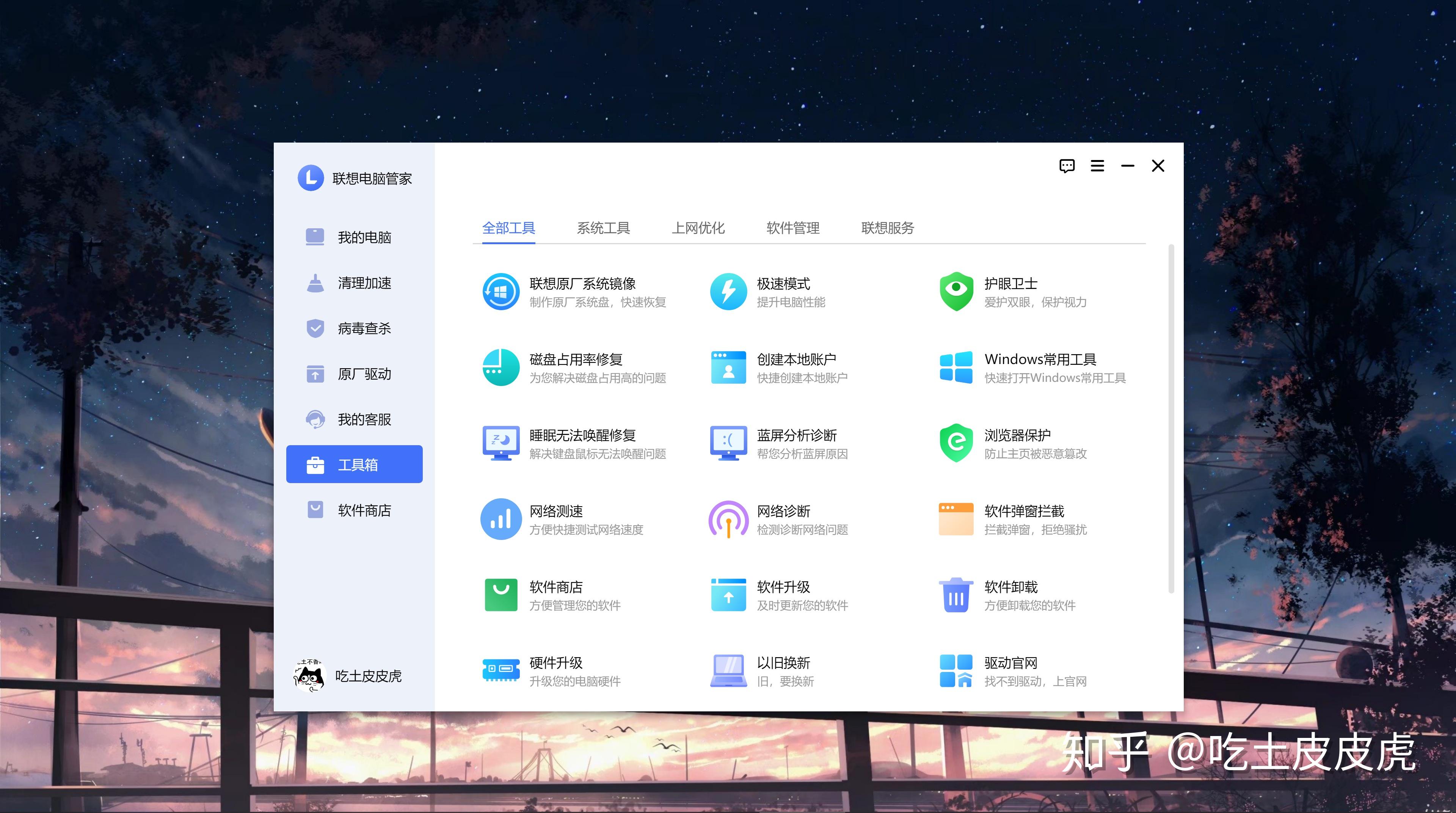Click the Windows常用工具 title

coord(1040,359)
